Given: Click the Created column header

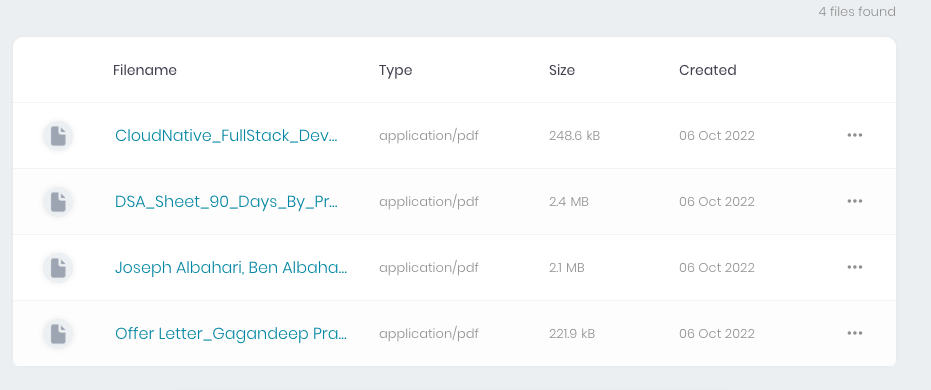Looking at the screenshot, I should [708, 70].
